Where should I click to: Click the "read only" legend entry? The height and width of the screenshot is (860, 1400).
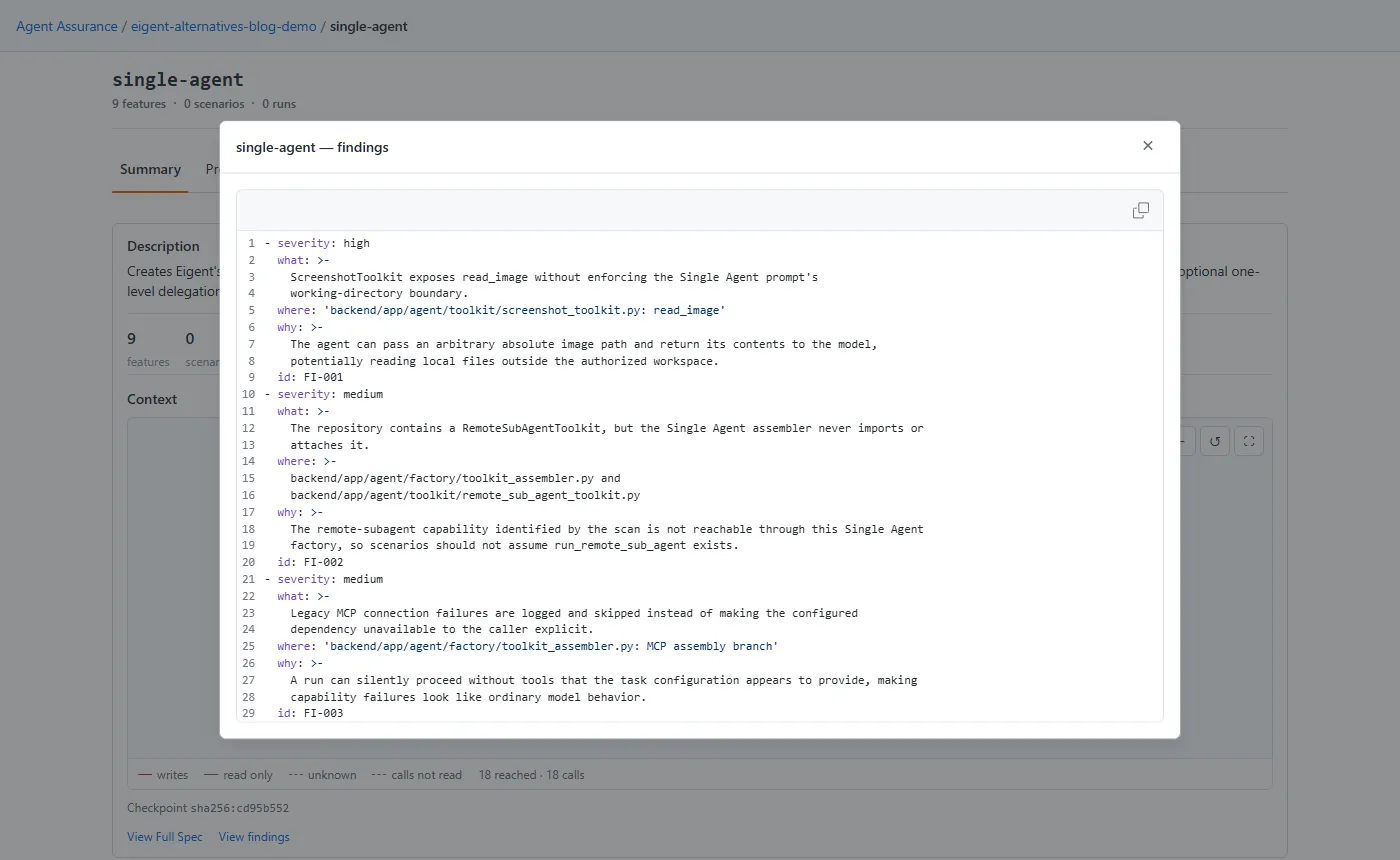coord(238,775)
